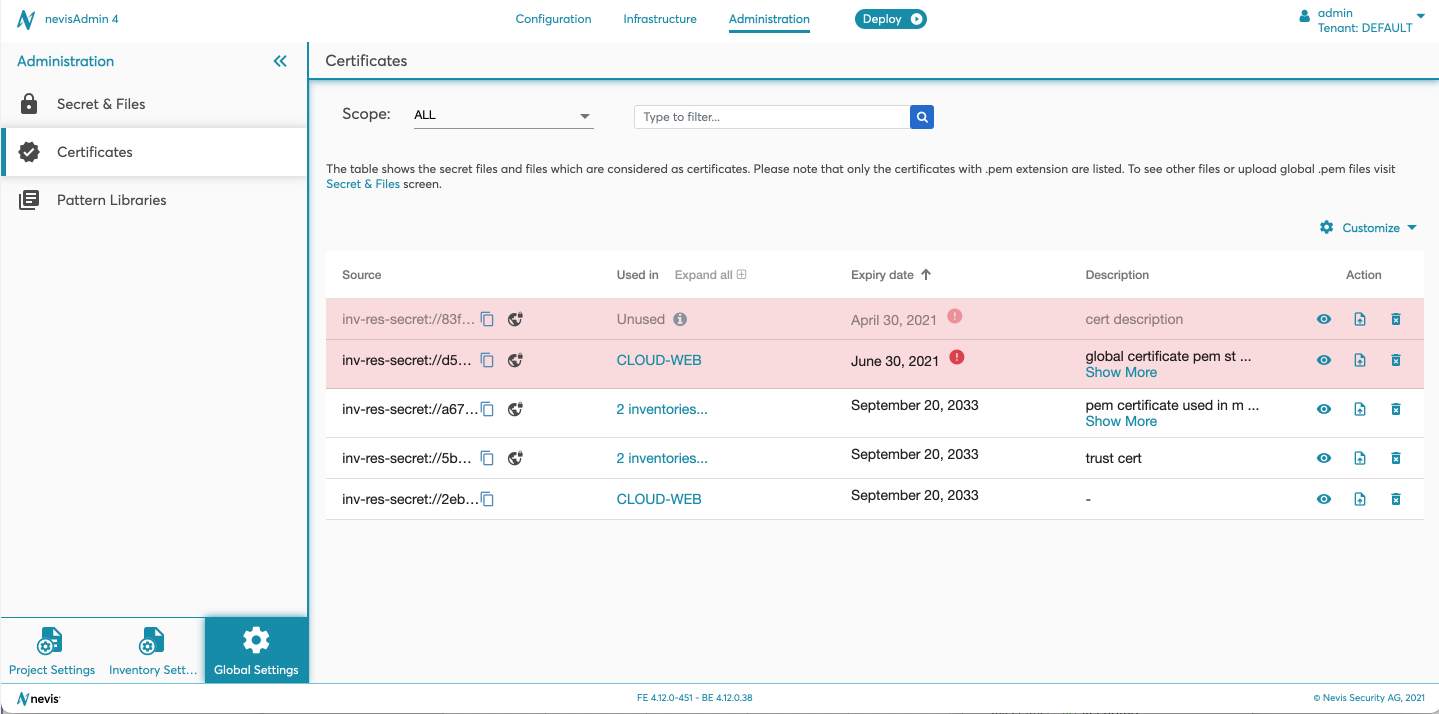Open Pattern Libraries in the sidebar

coord(111,200)
